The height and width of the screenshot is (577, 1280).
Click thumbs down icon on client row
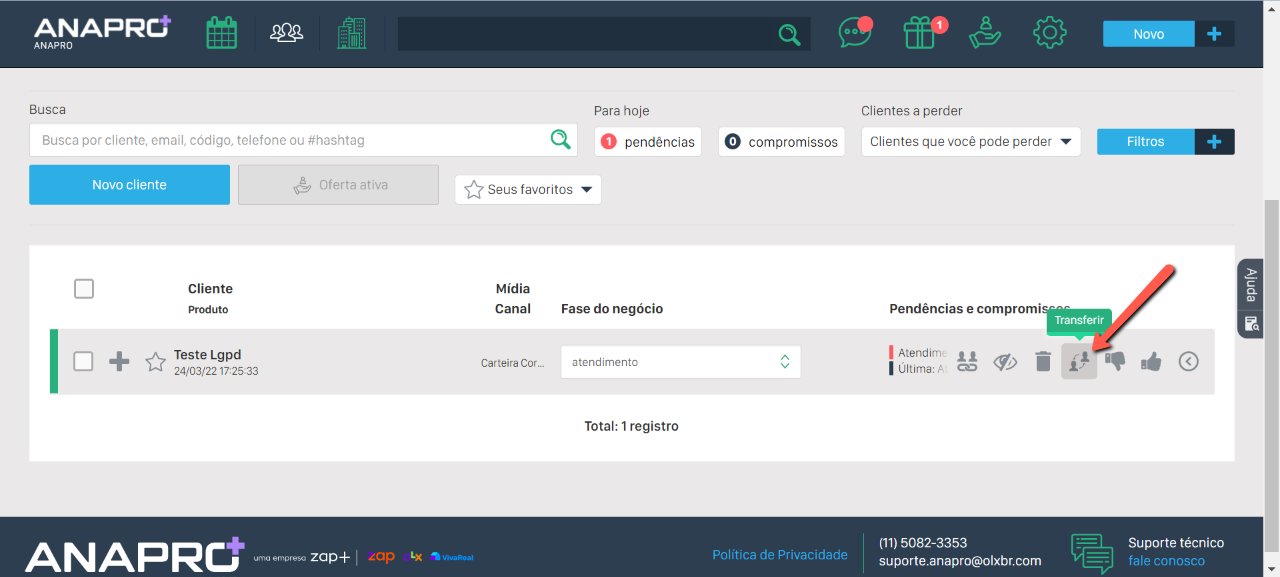click(1115, 362)
